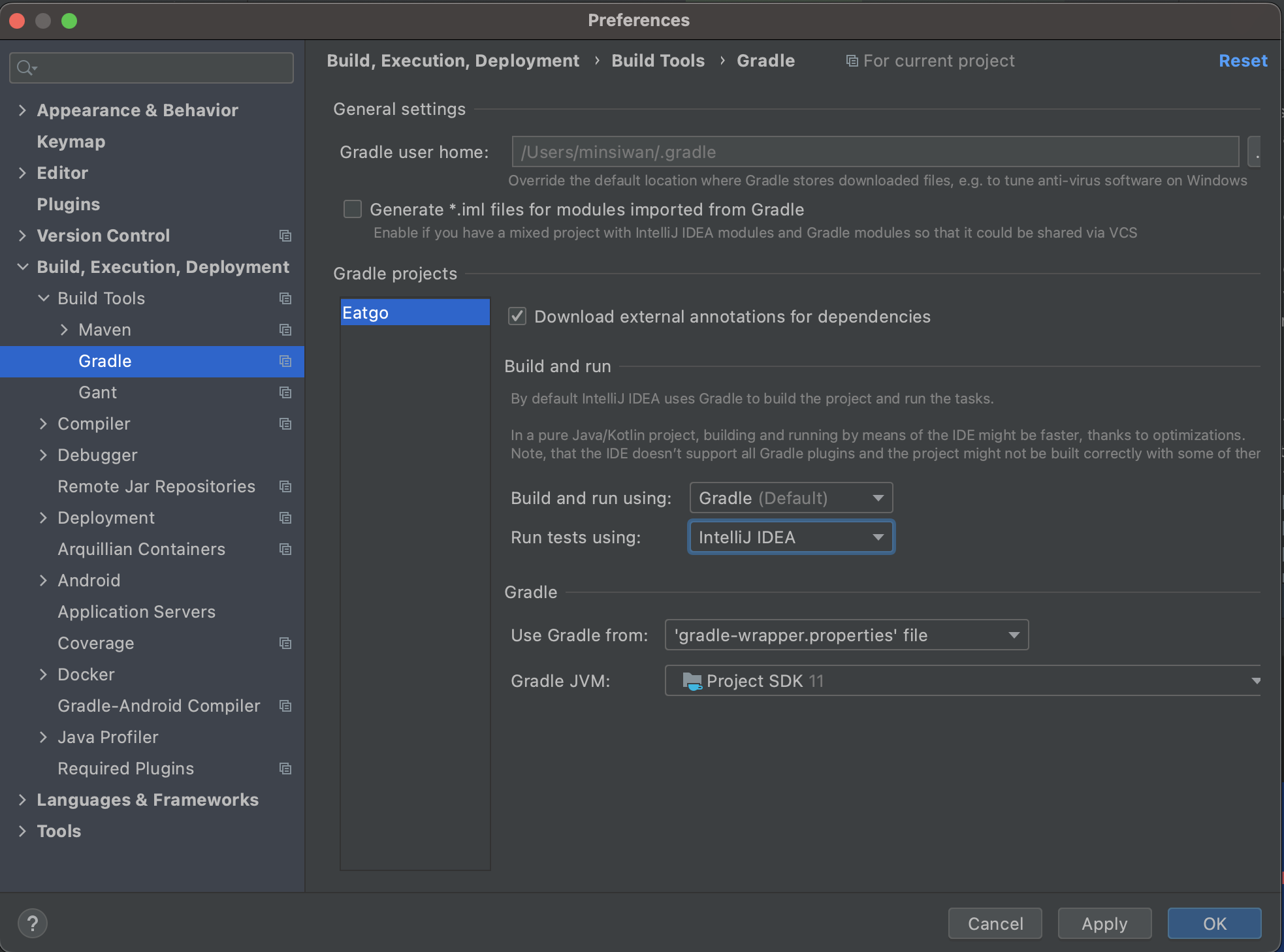Click project-level icon beside Remote Jar Repositories

pyautogui.click(x=285, y=486)
